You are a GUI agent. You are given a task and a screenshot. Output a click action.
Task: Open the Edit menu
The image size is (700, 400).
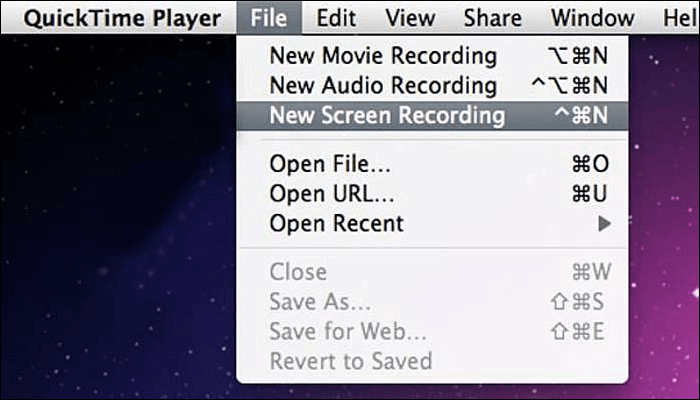[337, 17]
